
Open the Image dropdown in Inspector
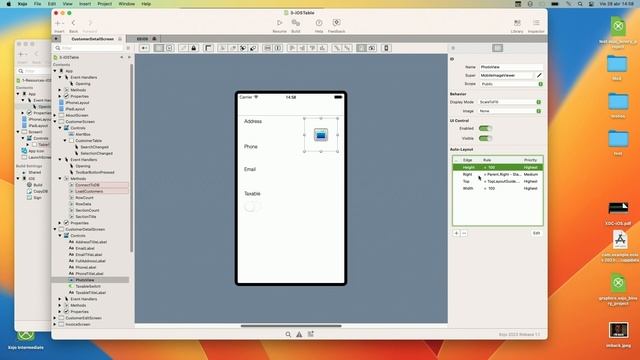click(510, 111)
